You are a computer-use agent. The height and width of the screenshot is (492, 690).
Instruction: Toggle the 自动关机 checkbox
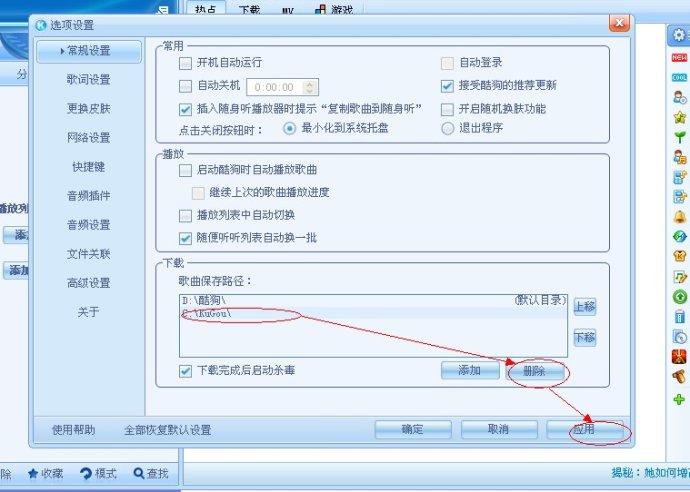(185, 86)
